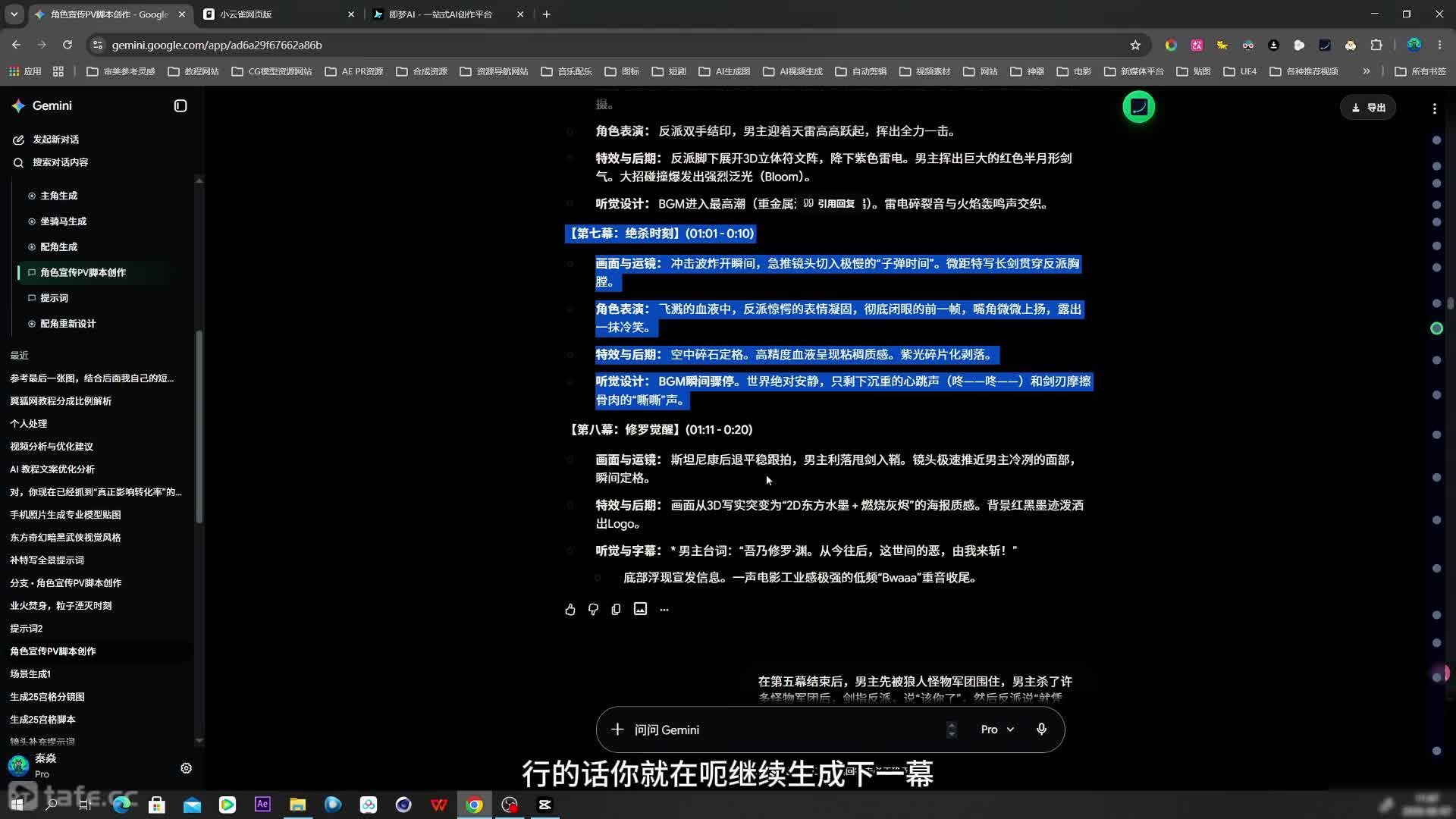Open the AI生成图 bookmark folder
This screenshot has width=1456, height=819.
click(724, 71)
